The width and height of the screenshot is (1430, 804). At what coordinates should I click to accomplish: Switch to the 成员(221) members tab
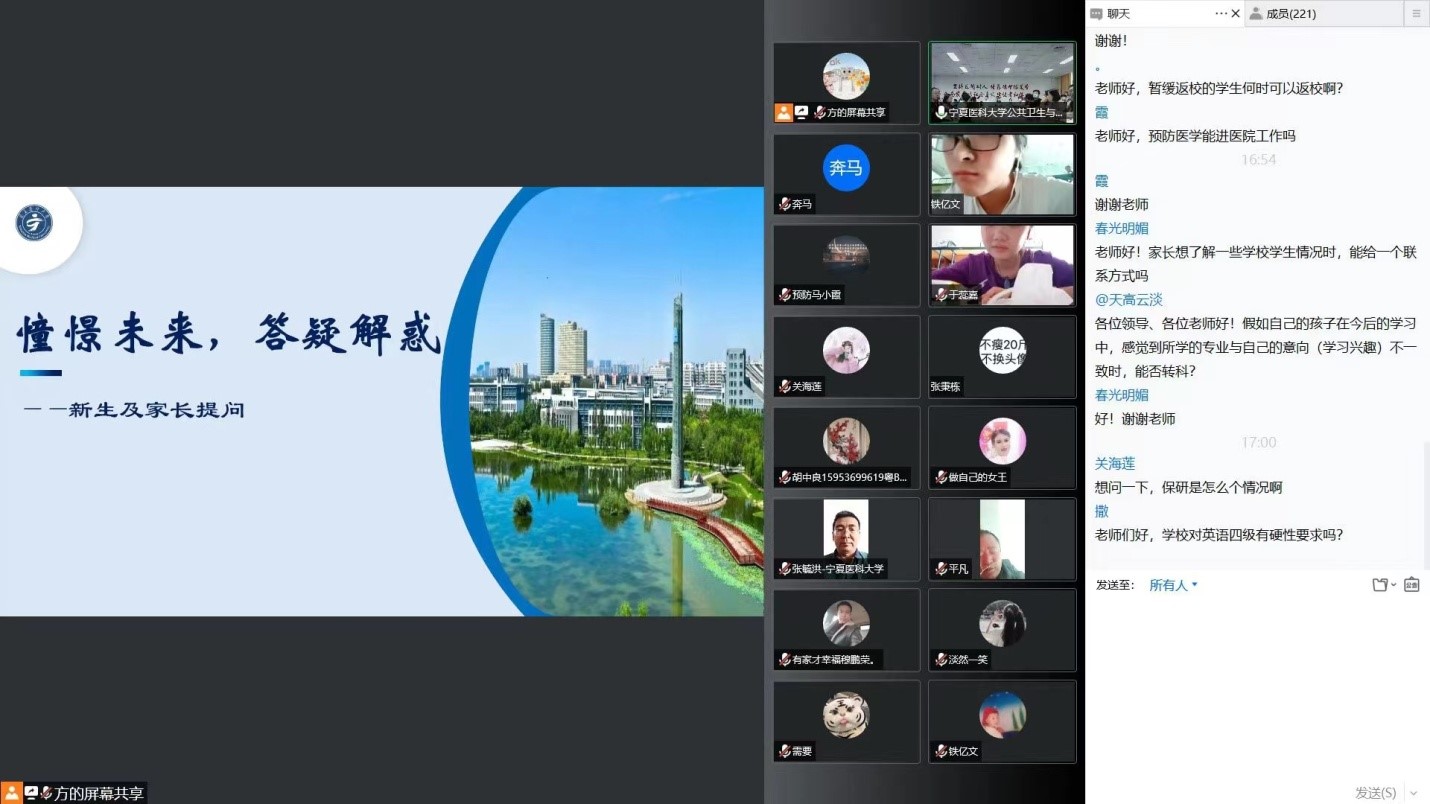(1290, 13)
